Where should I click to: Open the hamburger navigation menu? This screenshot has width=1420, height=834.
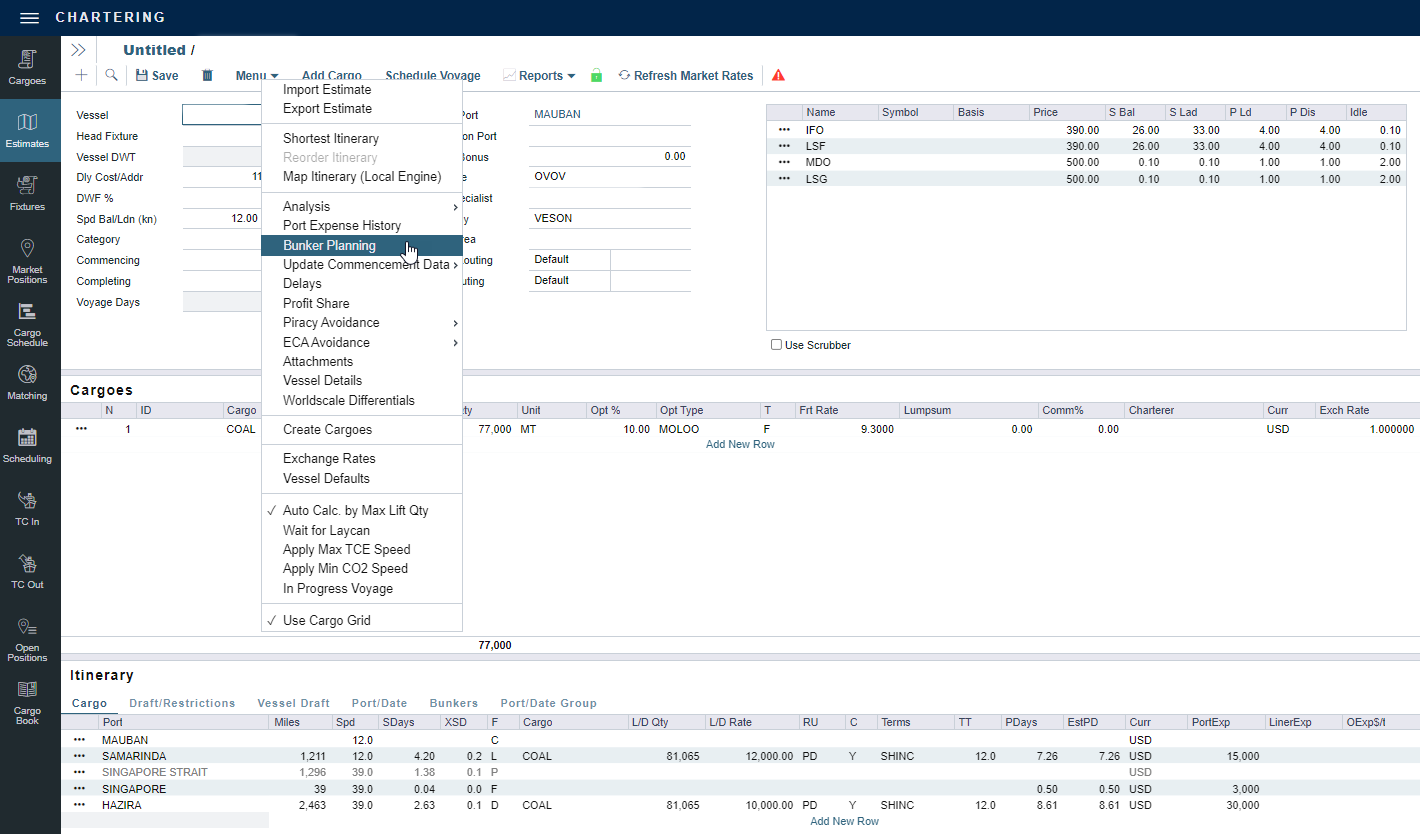coord(29,18)
